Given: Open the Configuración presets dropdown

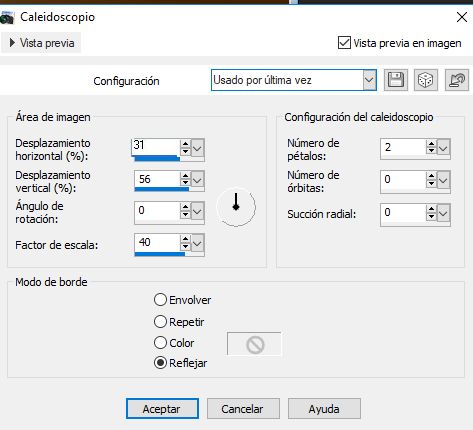Looking at the screenshot, I should (369, 80).
